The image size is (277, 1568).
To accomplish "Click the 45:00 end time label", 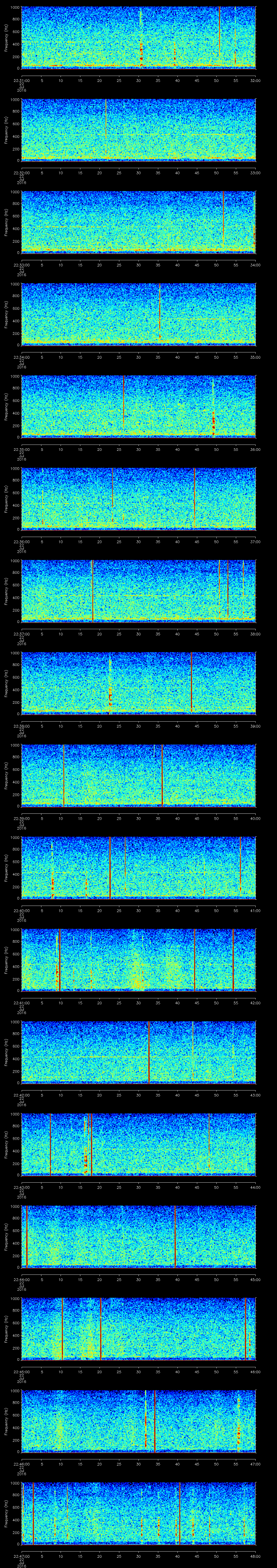I will tap(255, 1279).
